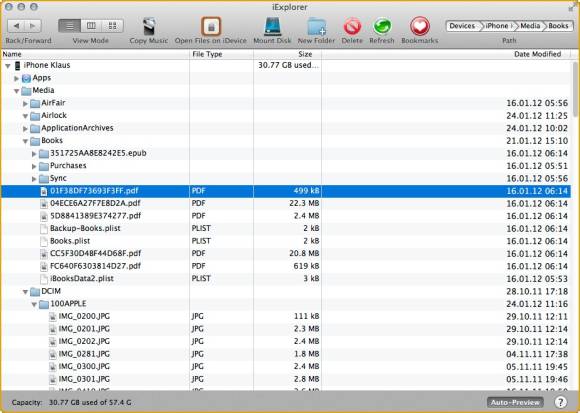The width and height of the screenshot is (580, 413).
Task: Click the capacity text 30.77 GB used
Action: pos(90,403)
